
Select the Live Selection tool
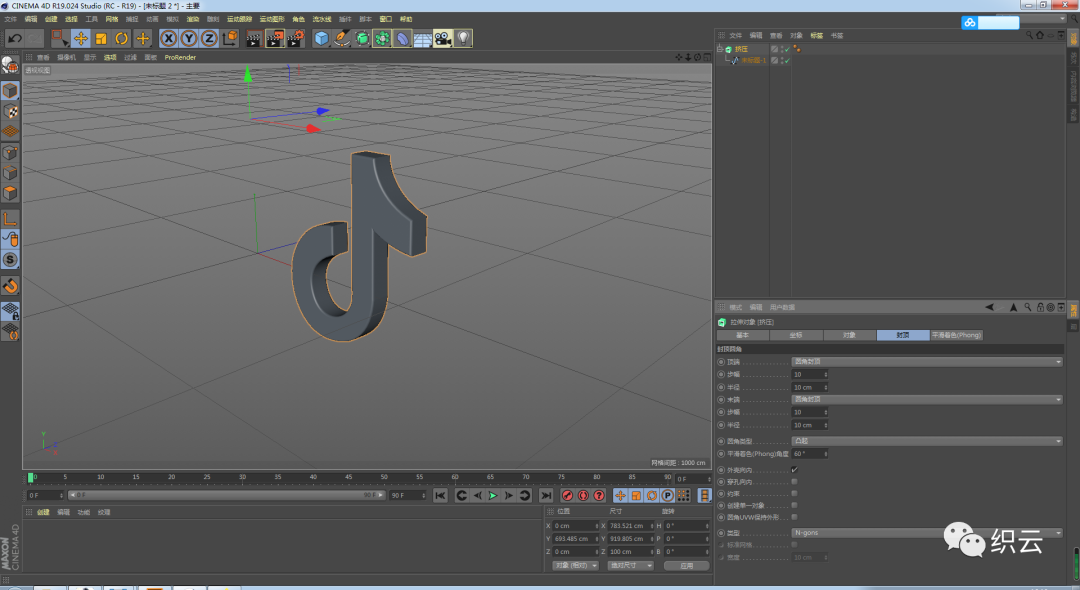[x=60, y=39]
